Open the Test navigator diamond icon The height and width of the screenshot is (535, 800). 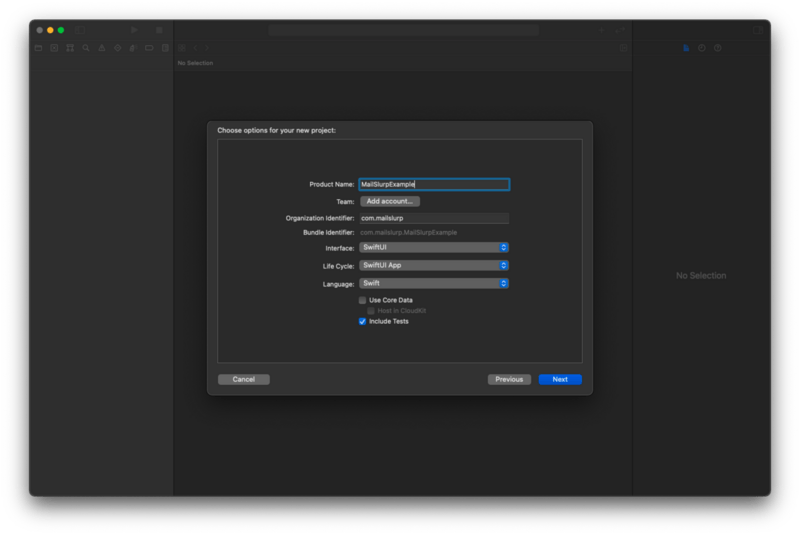pyautogui.click(x=118, y=47)
